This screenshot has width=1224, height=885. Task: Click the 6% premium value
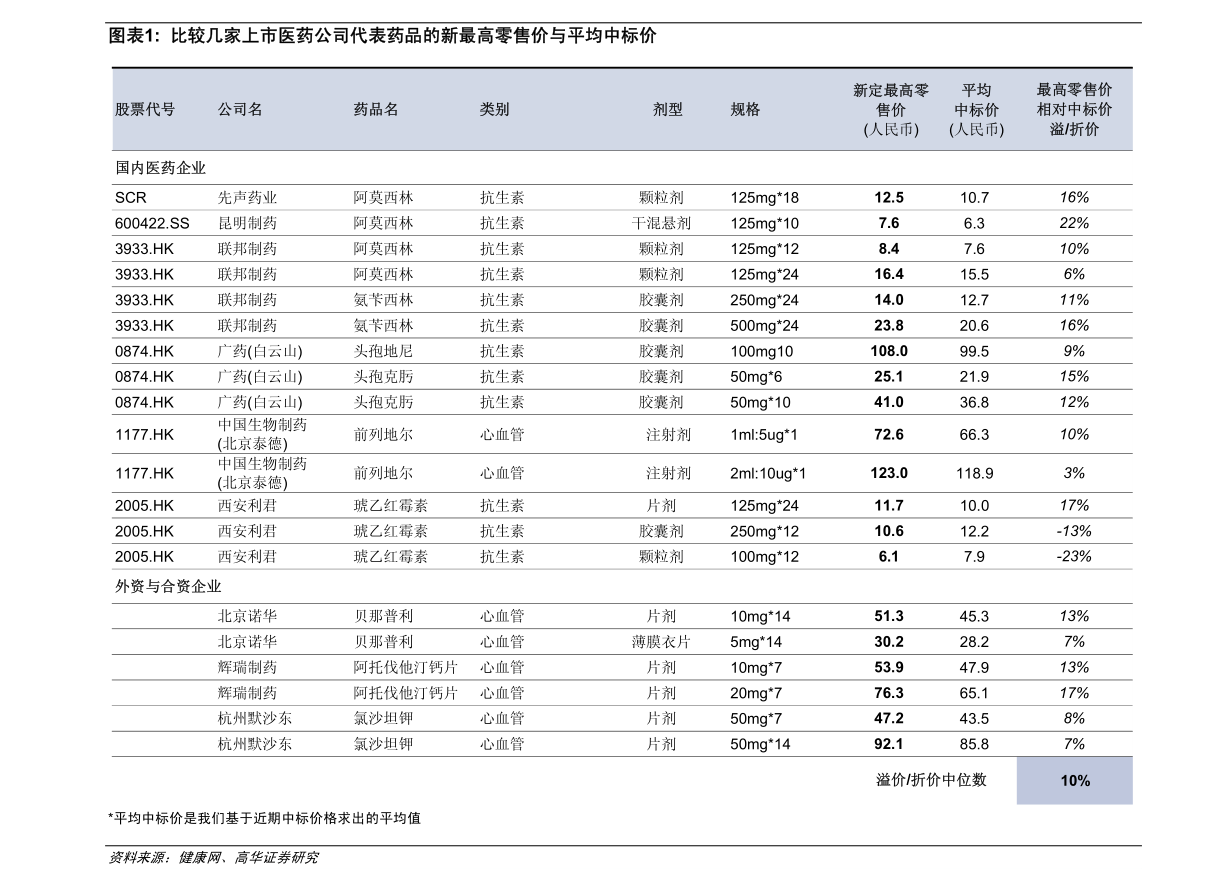click(x=1074, y=274)
